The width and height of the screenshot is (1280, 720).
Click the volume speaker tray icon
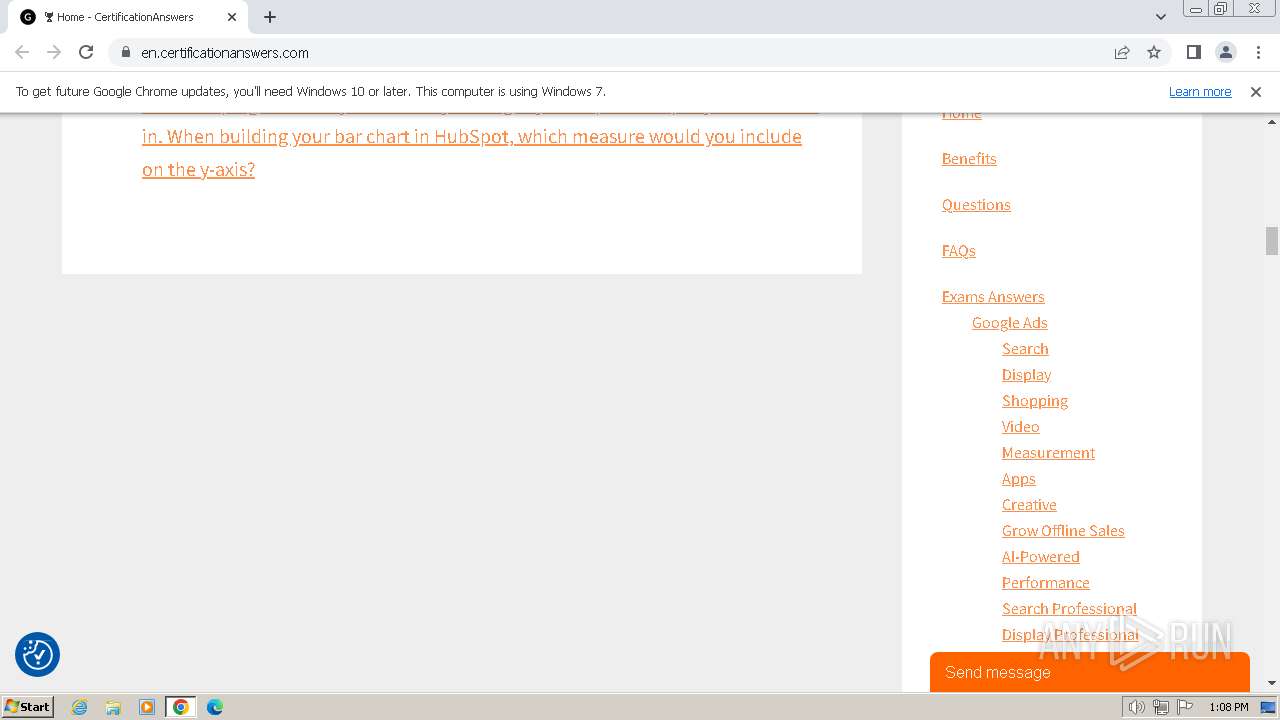[x=1136, y=707]
